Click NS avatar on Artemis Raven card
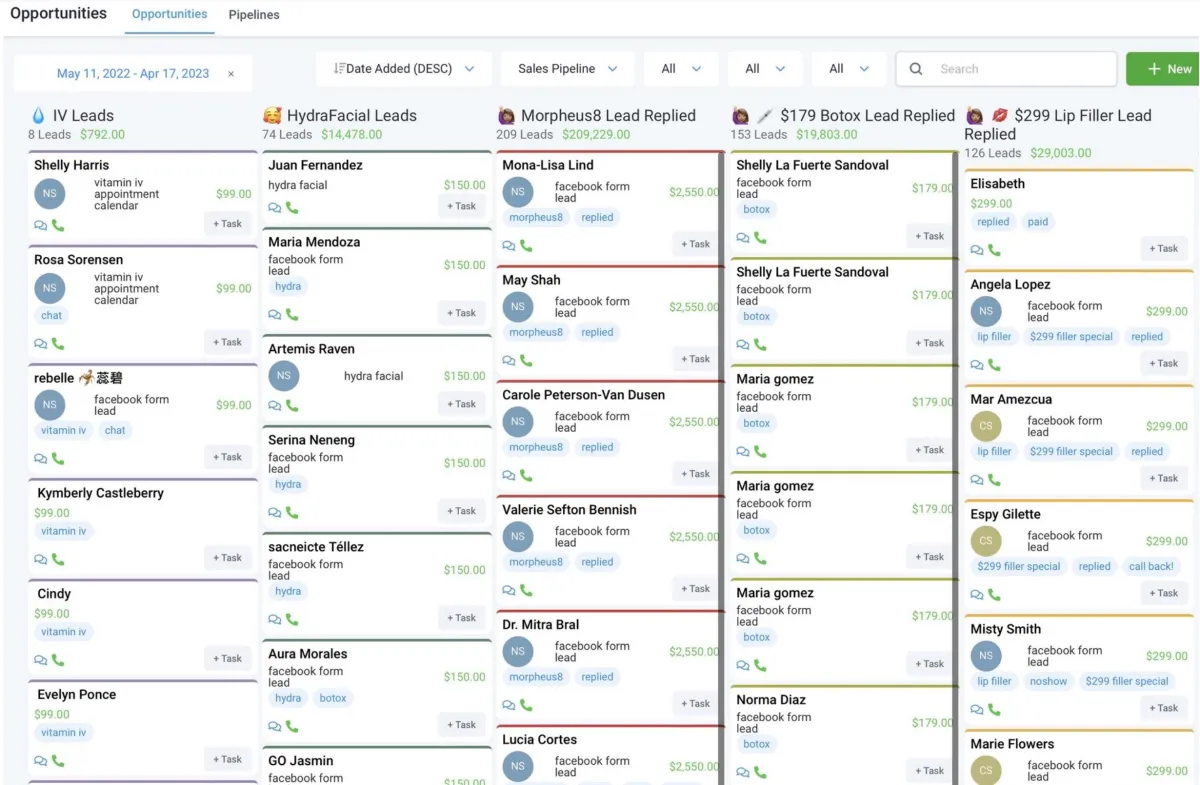 284,376
